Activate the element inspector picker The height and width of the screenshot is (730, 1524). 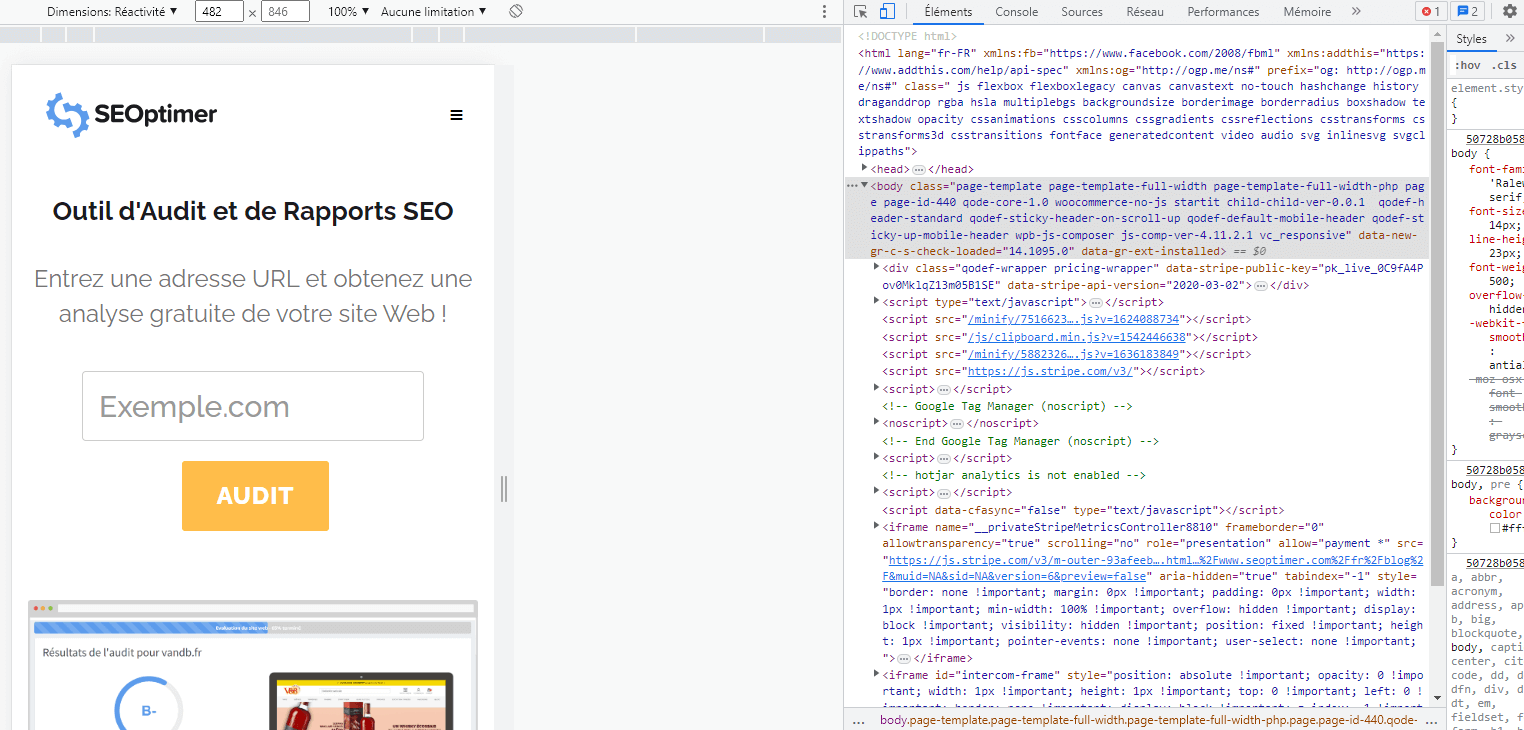pos(860,12)
